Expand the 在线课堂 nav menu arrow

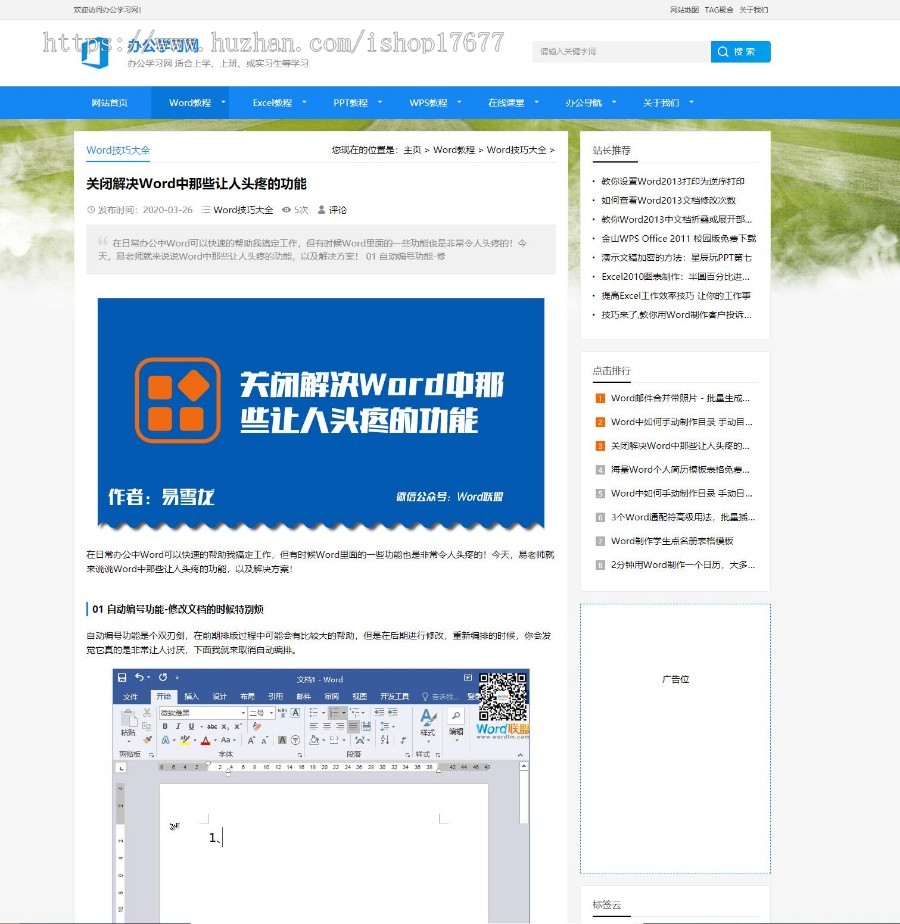click(x=536, y=102)
